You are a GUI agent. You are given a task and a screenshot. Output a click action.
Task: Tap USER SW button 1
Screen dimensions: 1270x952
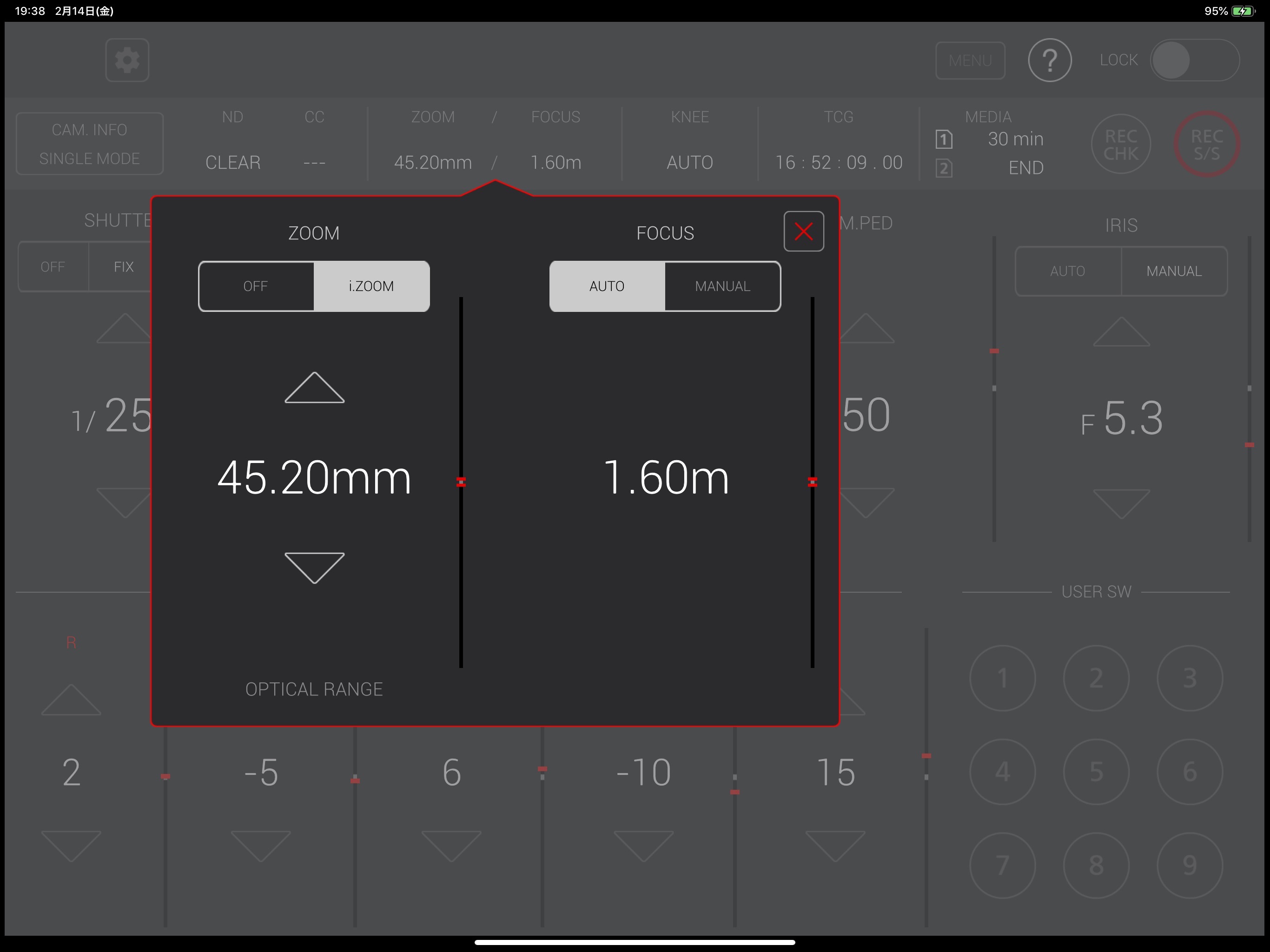[x=1002, y=678]
